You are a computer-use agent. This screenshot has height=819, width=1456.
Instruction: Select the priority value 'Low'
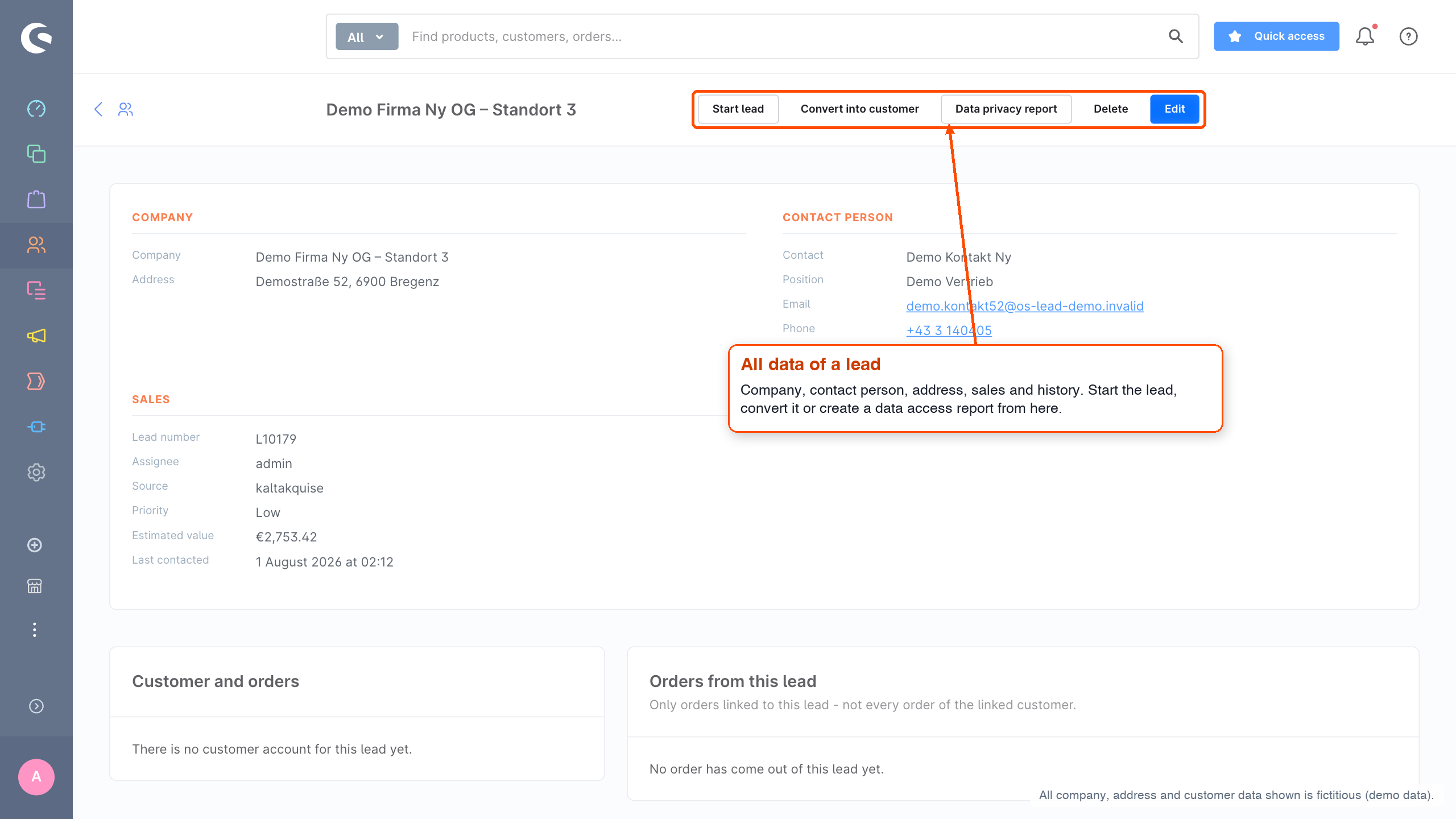(x=267, y=512)
